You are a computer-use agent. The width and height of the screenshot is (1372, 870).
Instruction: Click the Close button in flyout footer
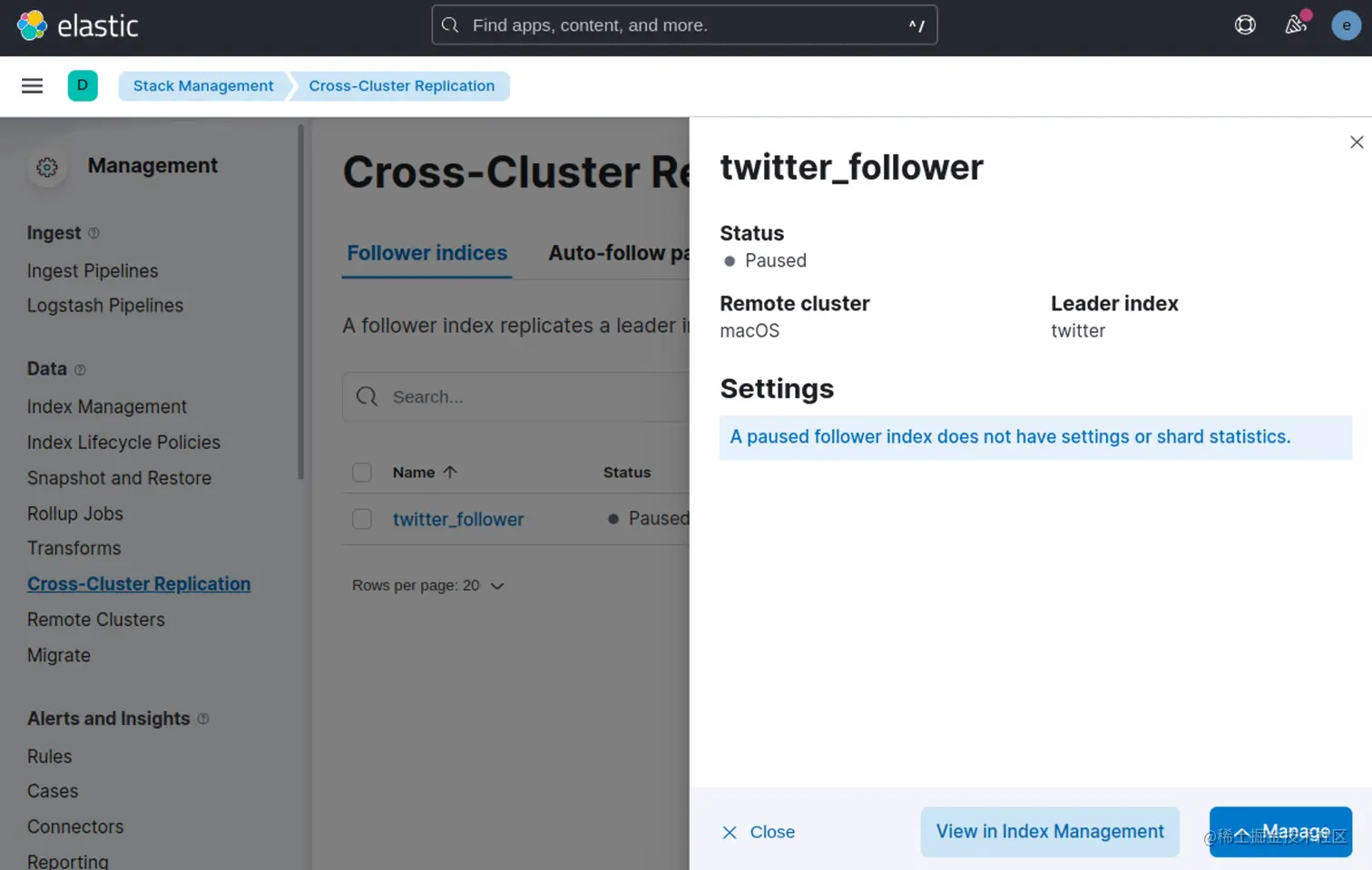(759, 832)
